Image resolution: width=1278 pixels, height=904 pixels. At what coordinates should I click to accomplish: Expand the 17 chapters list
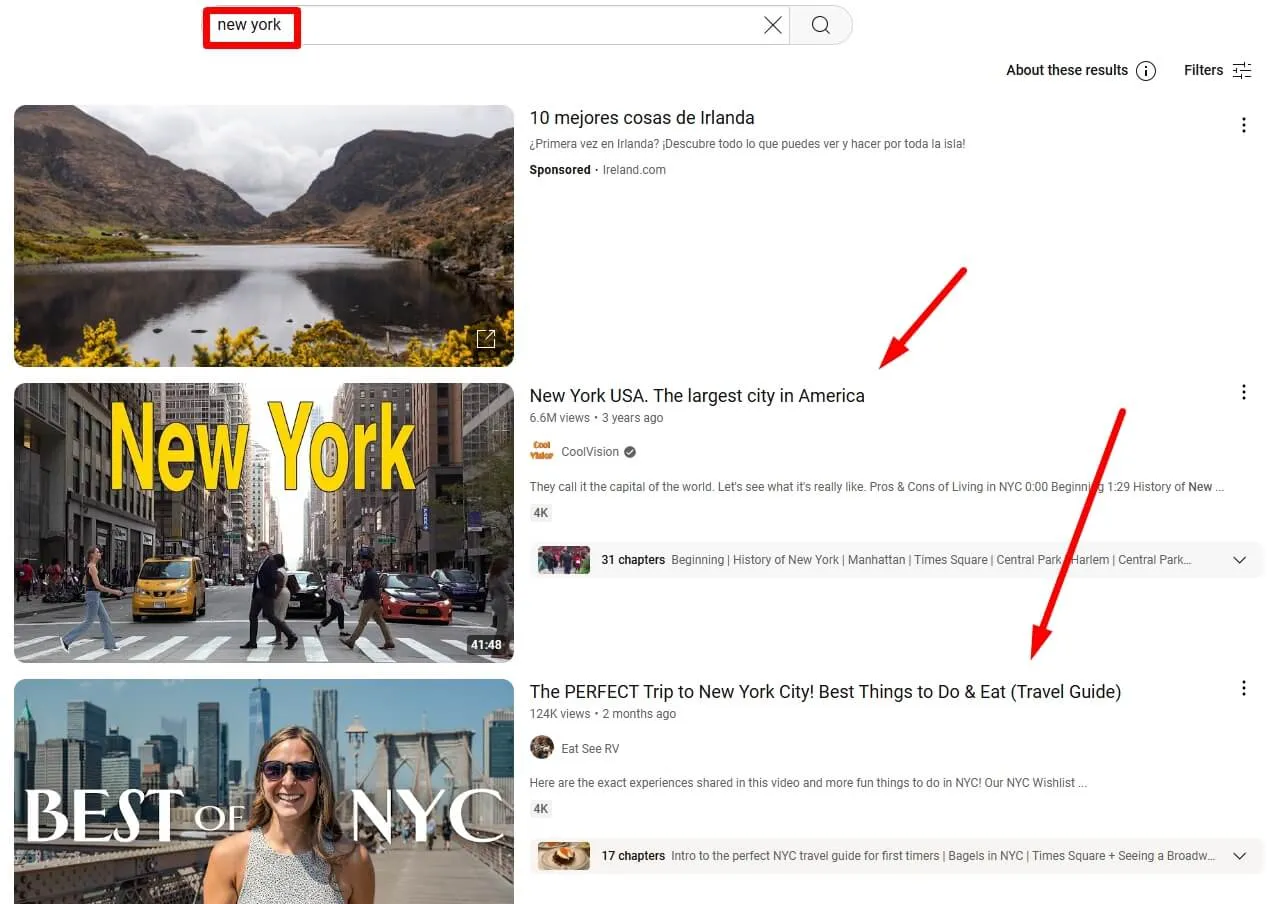(x=1240, y=856)
